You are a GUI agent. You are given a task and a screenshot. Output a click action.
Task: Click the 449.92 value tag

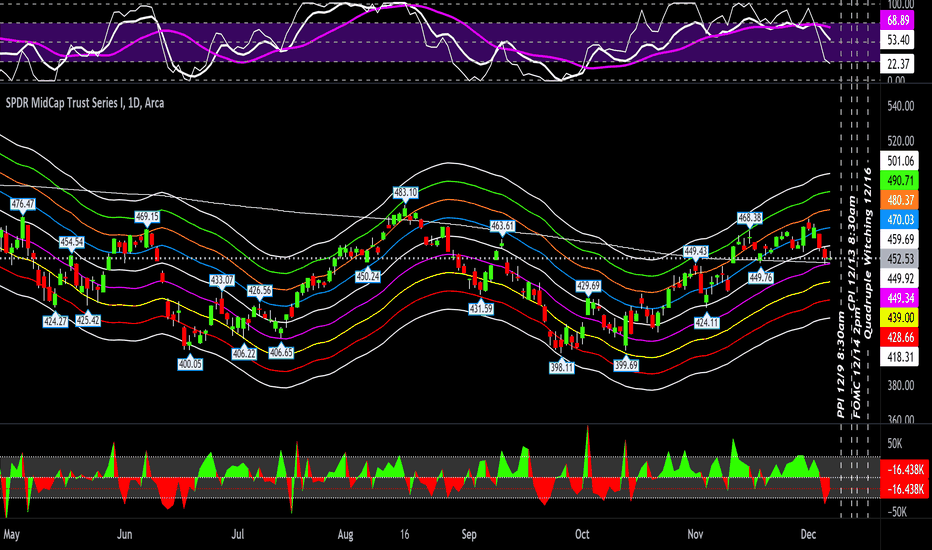(x=900, y=278)
